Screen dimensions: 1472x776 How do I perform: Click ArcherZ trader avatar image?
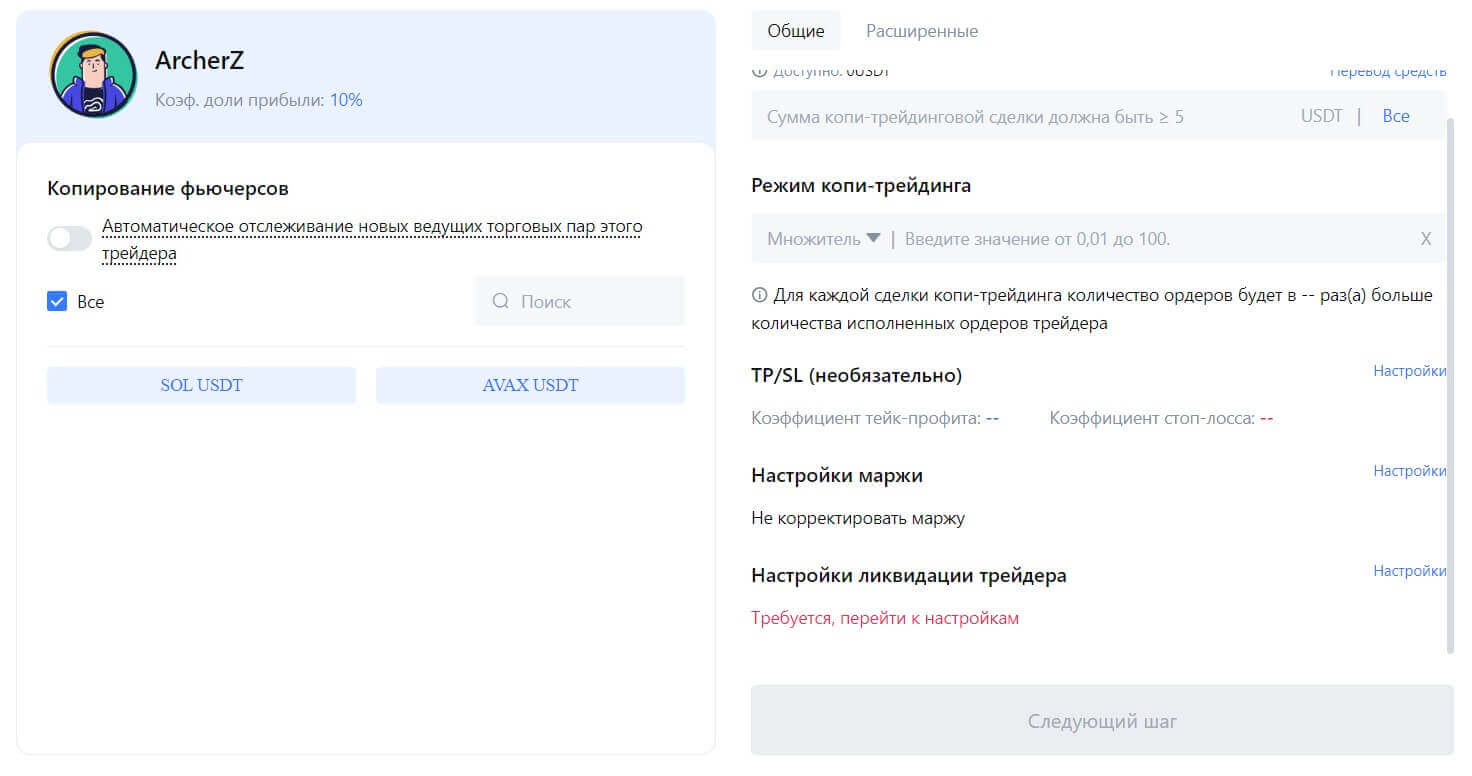(x=93, y=75)
